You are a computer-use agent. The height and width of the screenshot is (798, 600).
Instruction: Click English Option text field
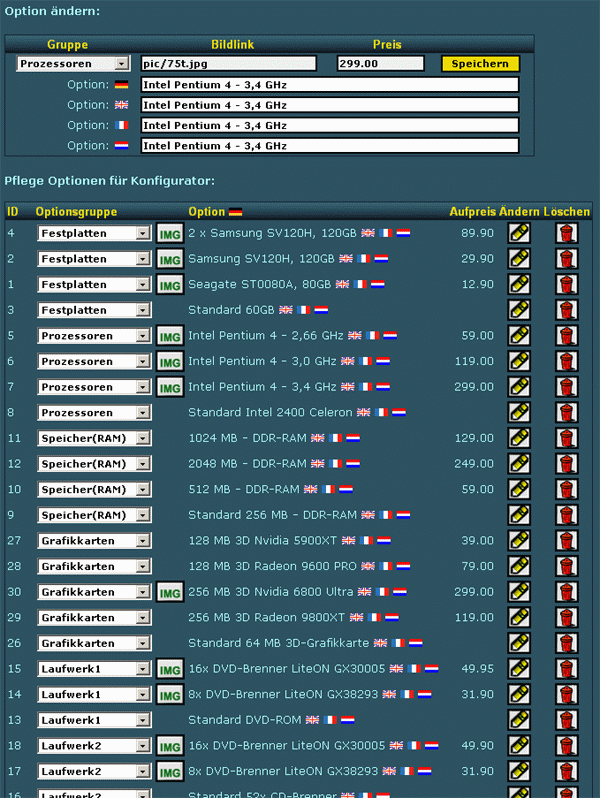(x=330, y=105)
